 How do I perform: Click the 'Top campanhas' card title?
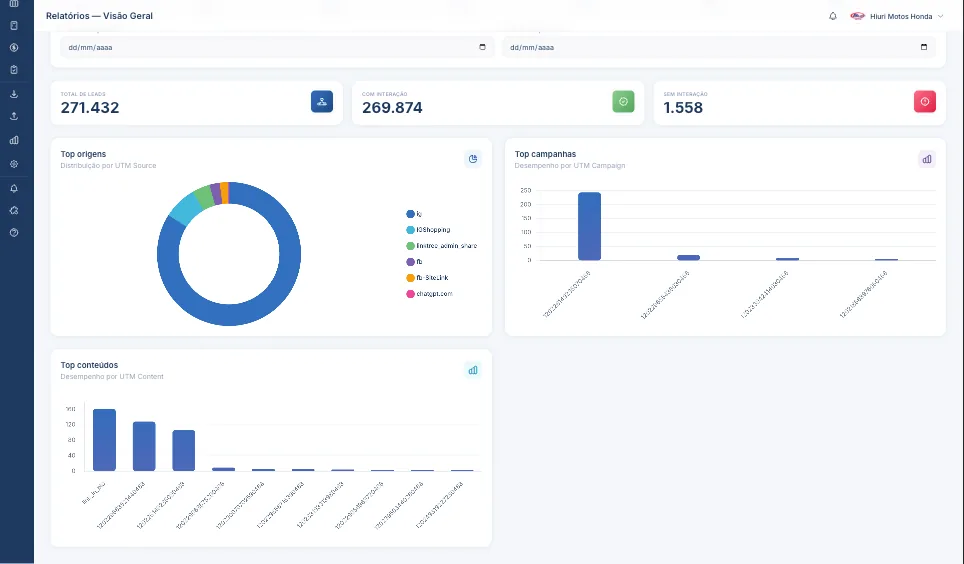coord(545,154)
